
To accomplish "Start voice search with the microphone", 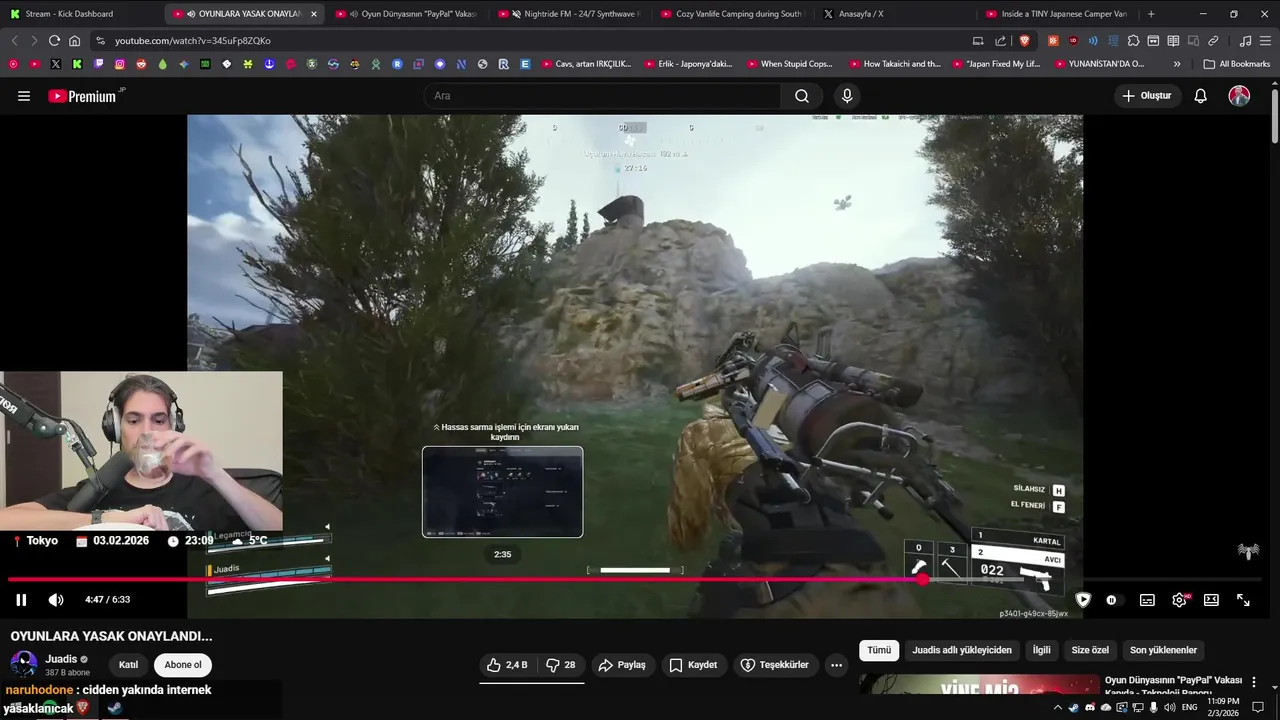I will point(847,96).
